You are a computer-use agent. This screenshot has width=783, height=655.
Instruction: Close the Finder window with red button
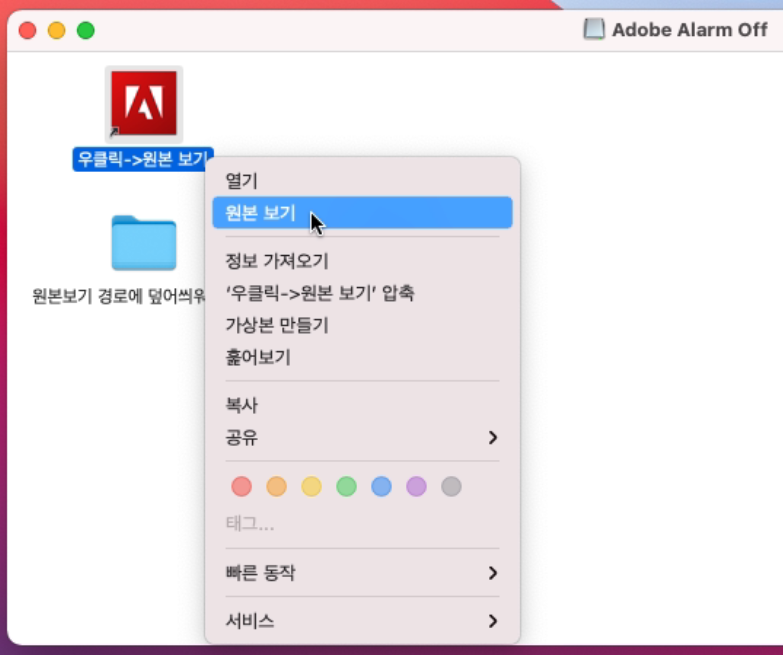(27, 30)
